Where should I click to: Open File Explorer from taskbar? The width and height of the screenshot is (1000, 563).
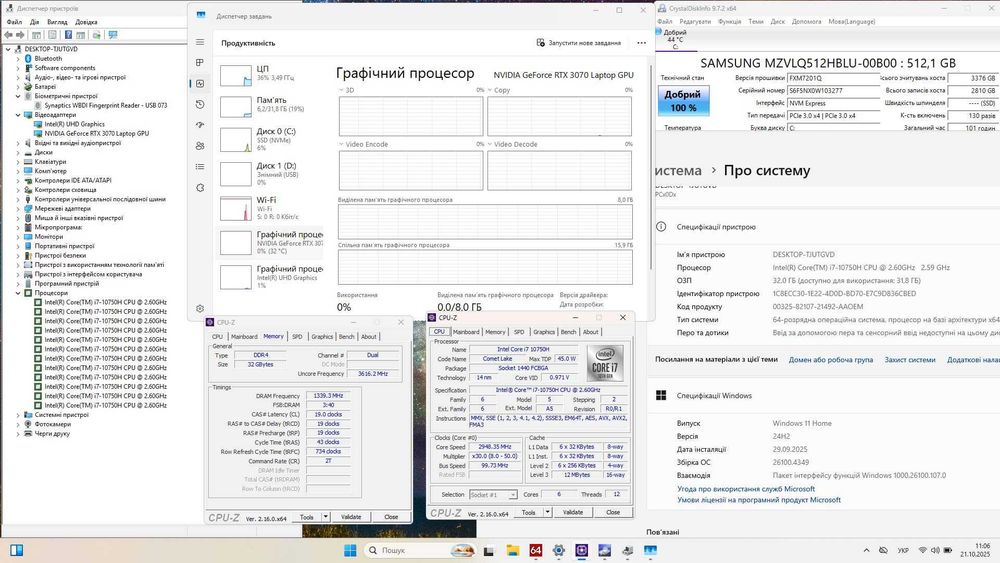513,550
